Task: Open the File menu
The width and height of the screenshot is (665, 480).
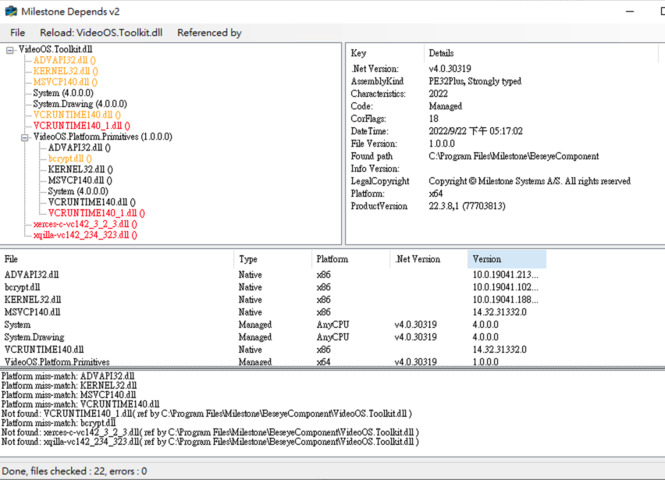Action: pyautogui.click(x=18, y=33)
